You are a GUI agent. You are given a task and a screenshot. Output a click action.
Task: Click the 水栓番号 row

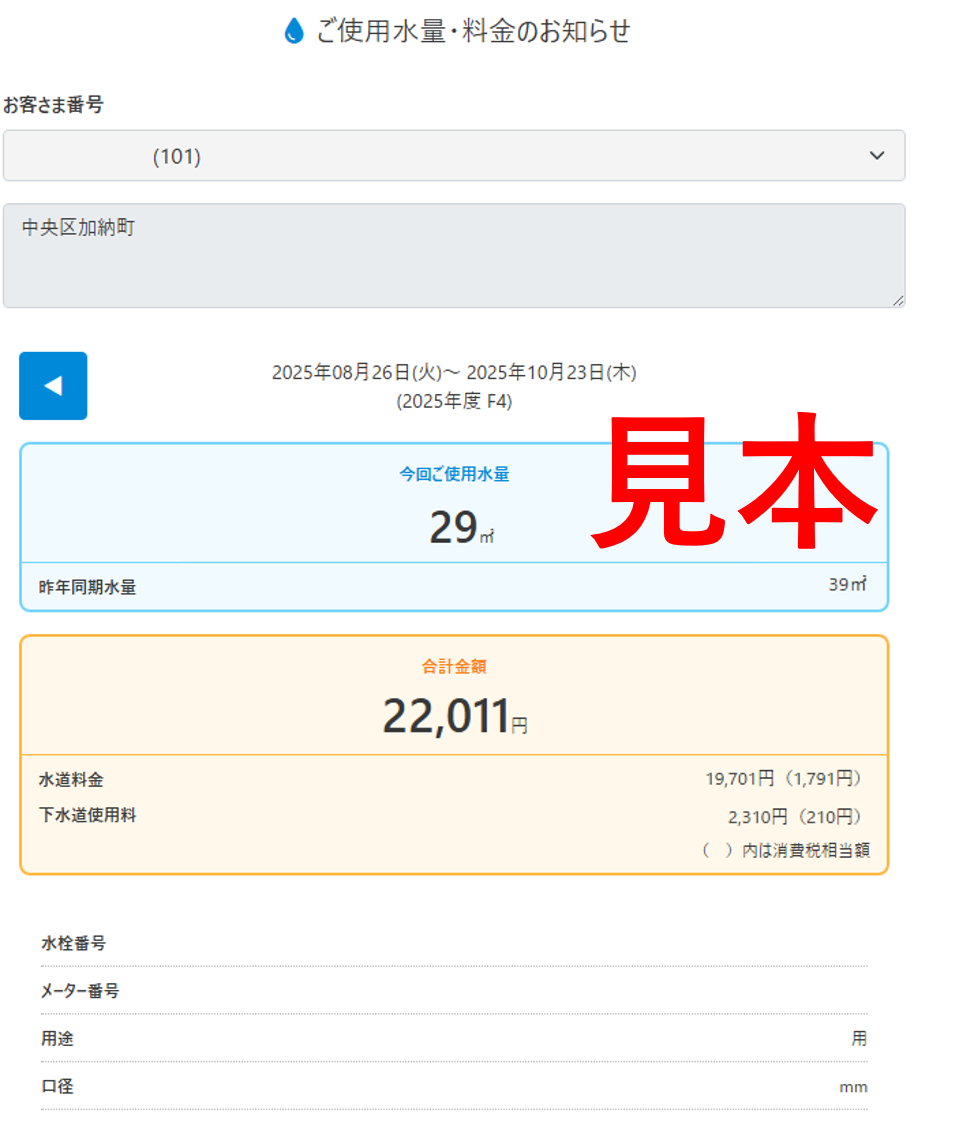(454, 943)
